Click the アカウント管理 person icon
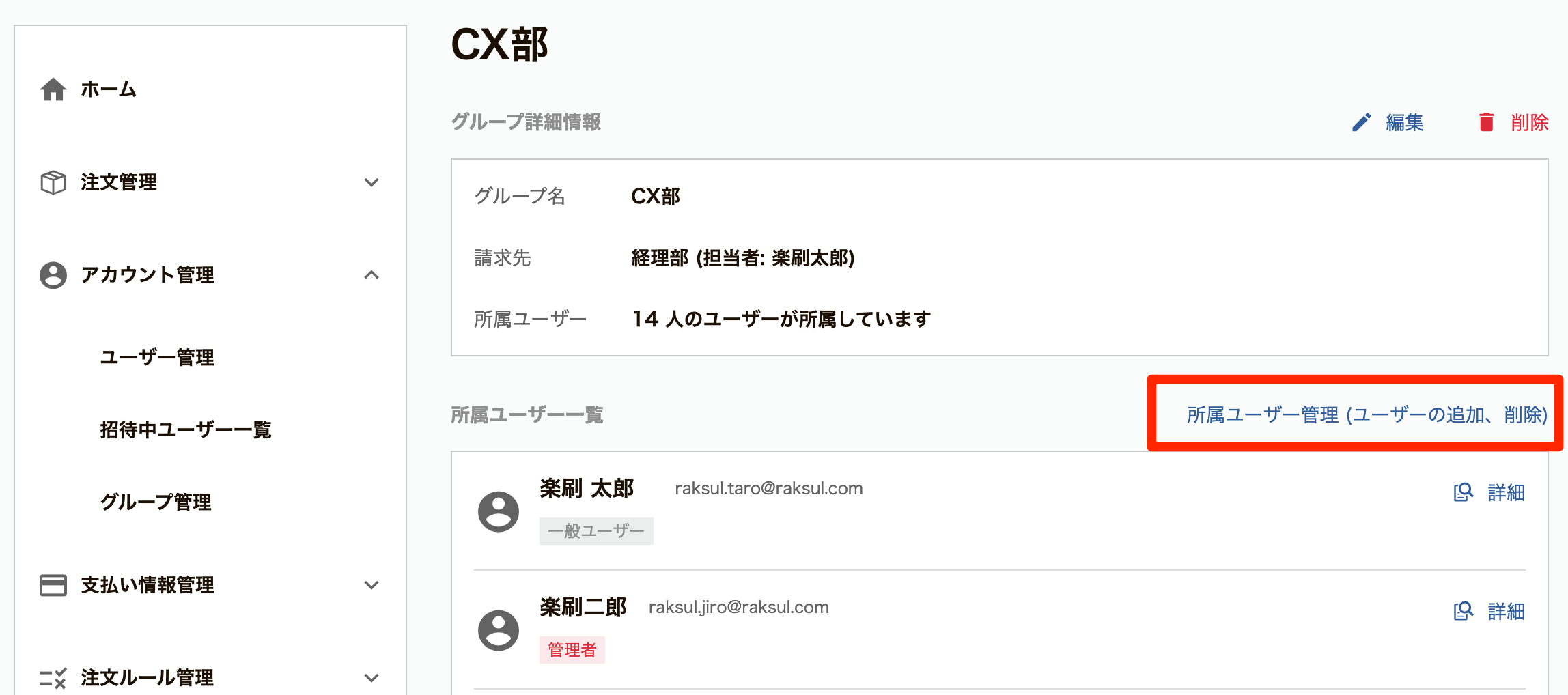 [53, 275]
